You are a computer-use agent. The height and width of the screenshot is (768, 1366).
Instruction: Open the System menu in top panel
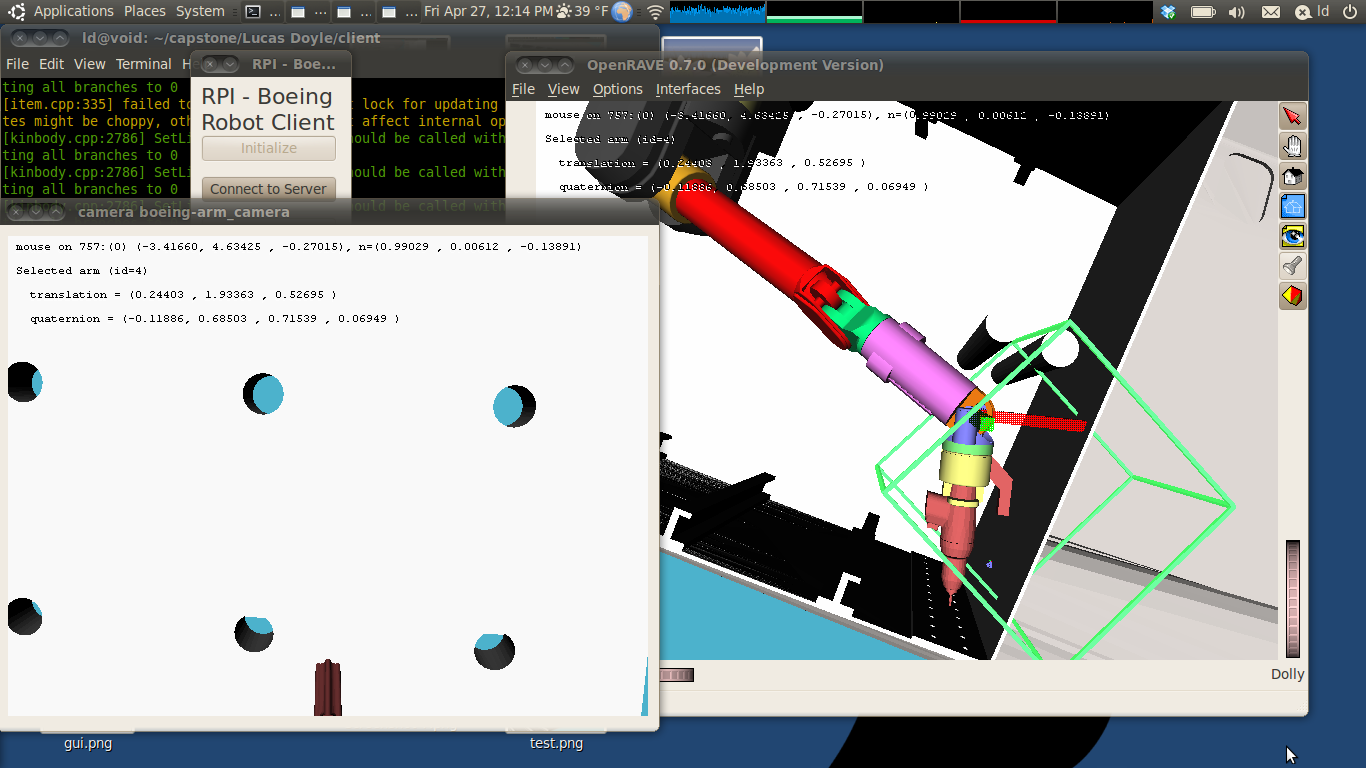200,12
